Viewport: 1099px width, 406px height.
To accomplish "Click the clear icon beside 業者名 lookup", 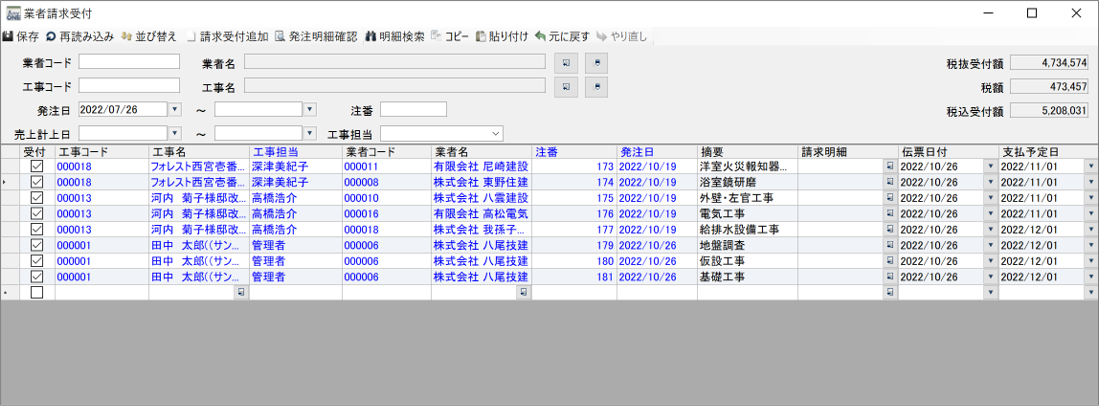I will [x=596, y=62].
